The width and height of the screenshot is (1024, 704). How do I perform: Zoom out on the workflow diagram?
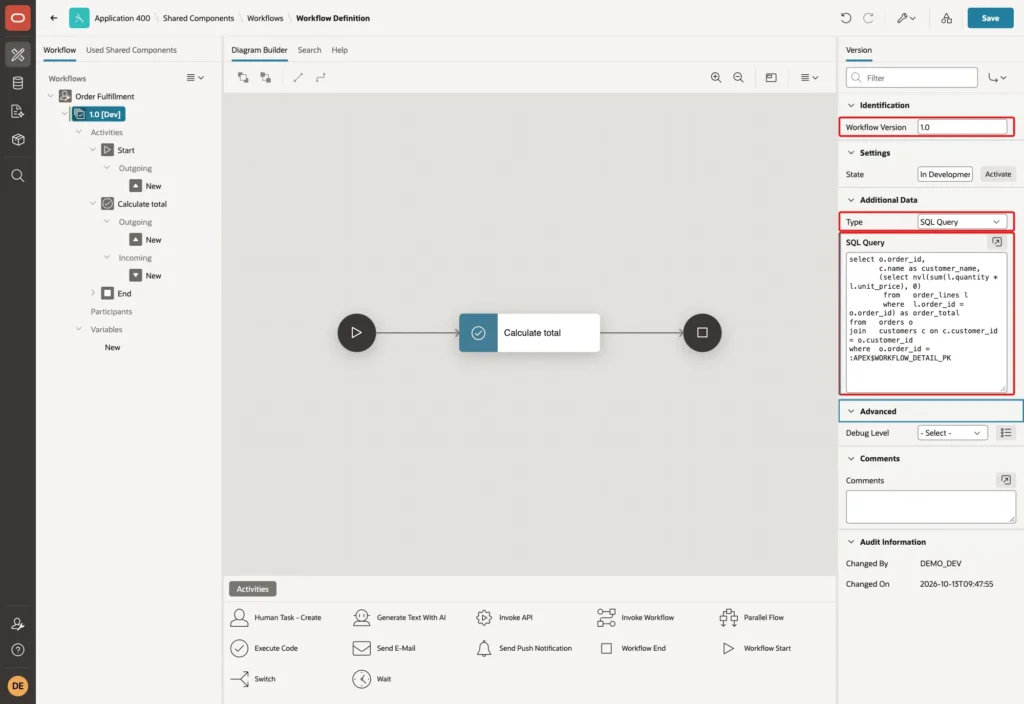[x=738, y=77]
